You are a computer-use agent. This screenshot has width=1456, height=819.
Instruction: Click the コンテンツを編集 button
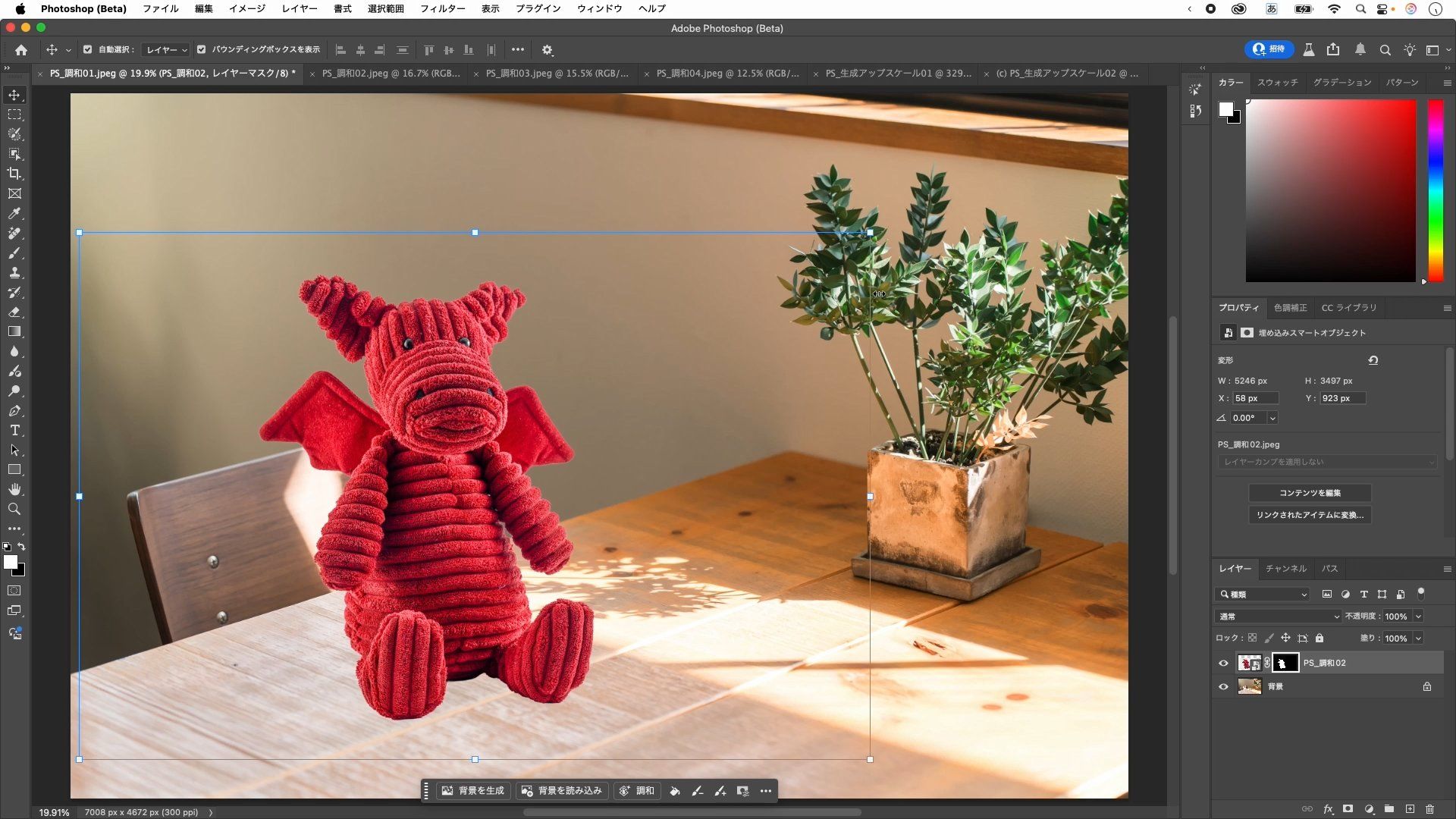[1310, 493]
